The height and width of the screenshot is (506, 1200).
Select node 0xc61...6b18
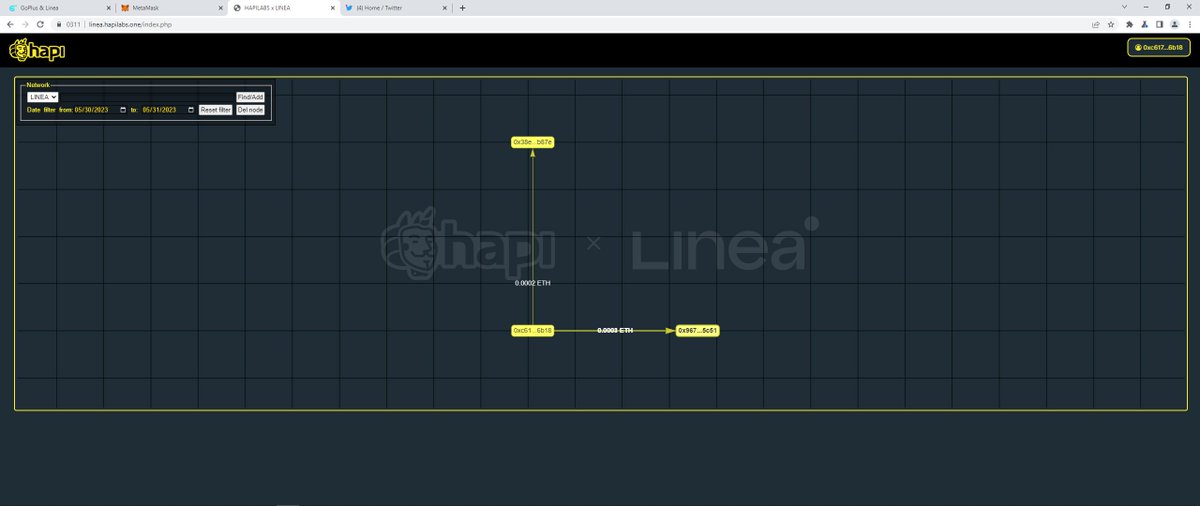pos(532,330)
